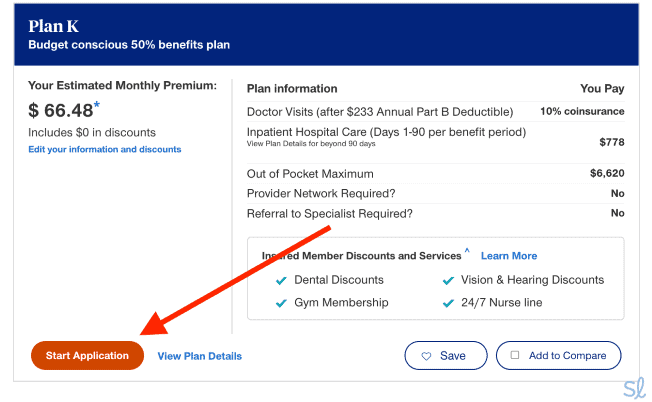Open the View Plan Details link
The image size is (652, 402).
tap(199, 356)
